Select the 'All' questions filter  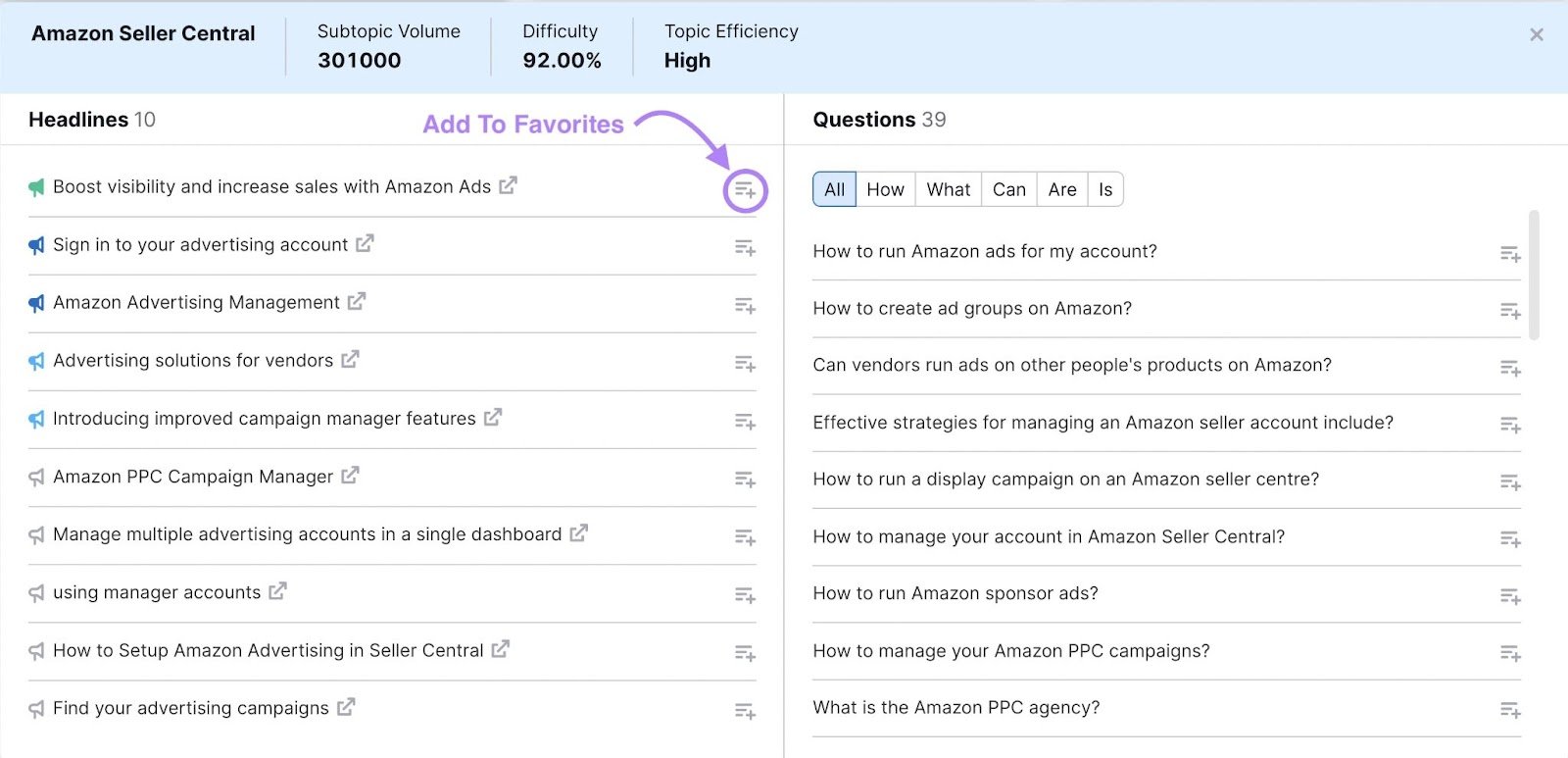(x=834, y=189)
